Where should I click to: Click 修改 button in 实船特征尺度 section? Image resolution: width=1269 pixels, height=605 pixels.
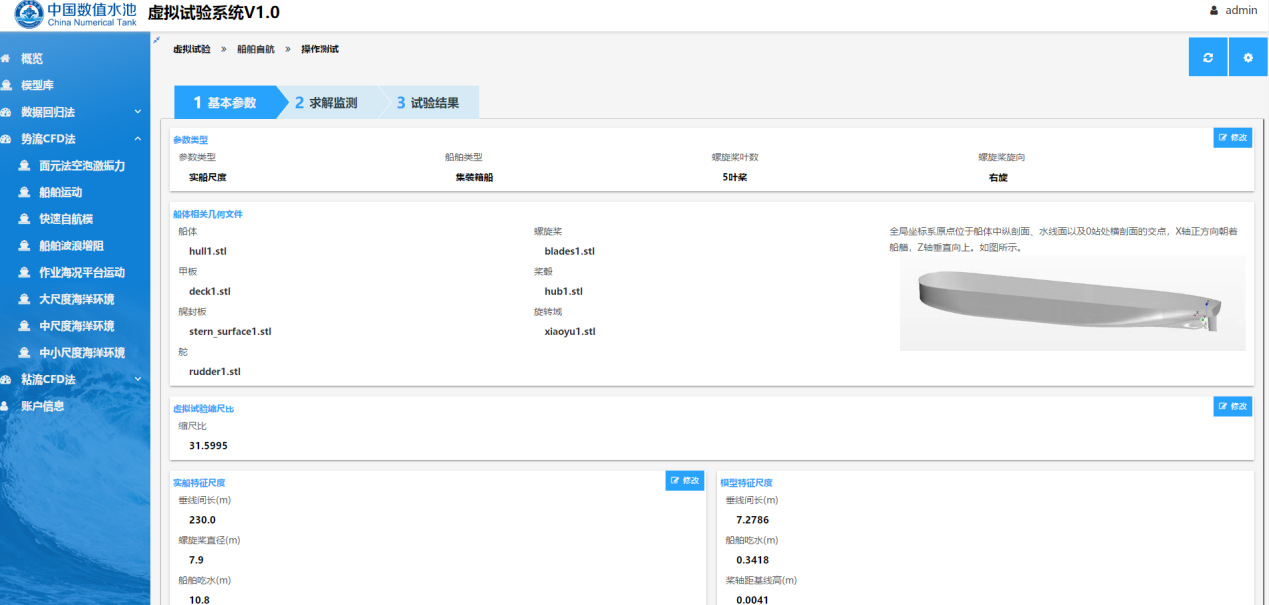[x=685, y=481]
